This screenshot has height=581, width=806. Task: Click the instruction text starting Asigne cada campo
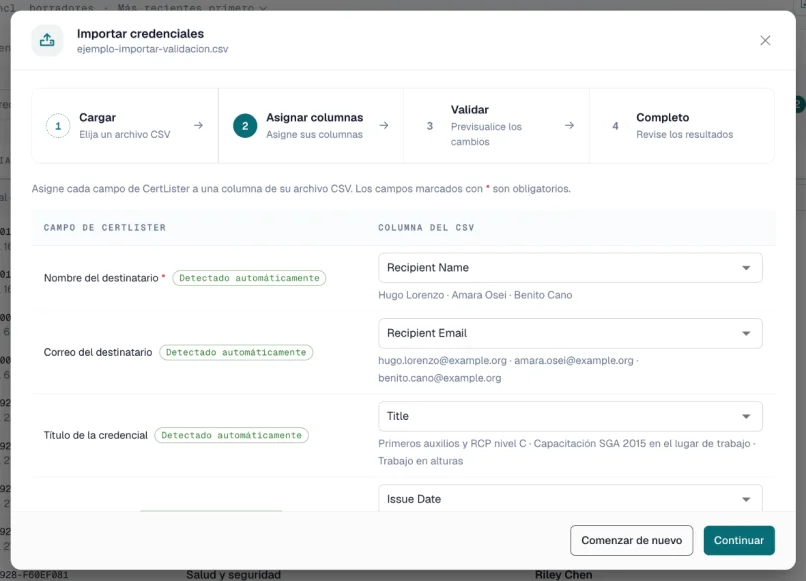click(301, 189)
